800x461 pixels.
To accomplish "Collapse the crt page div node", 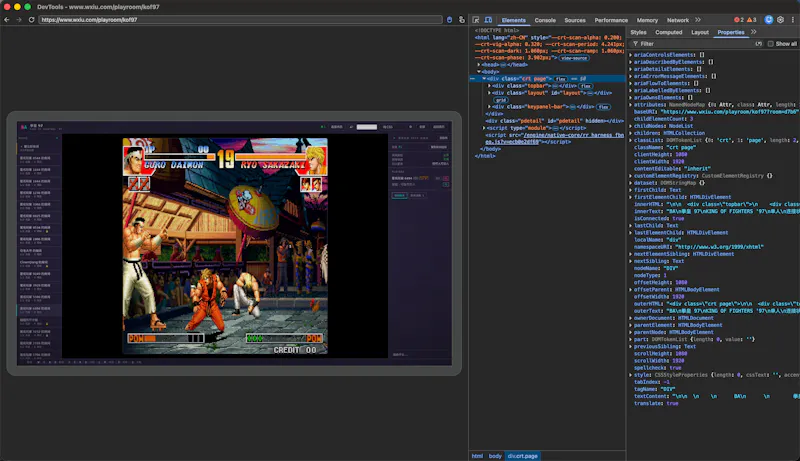I will click(484, 79).
